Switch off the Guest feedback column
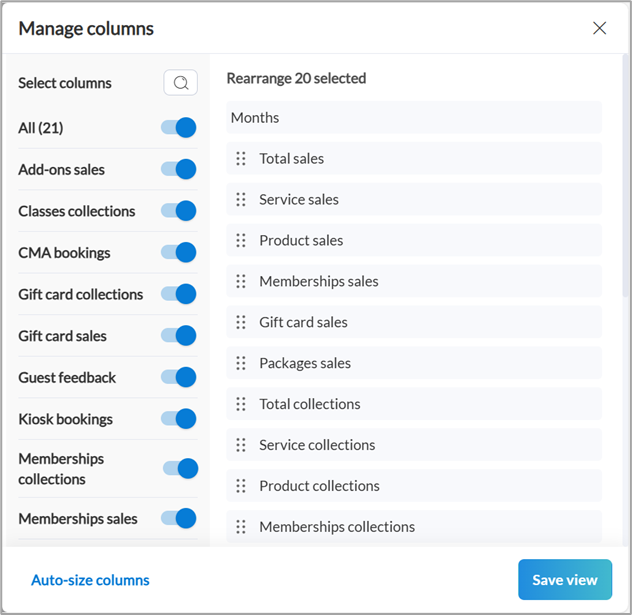 (179, 378)
